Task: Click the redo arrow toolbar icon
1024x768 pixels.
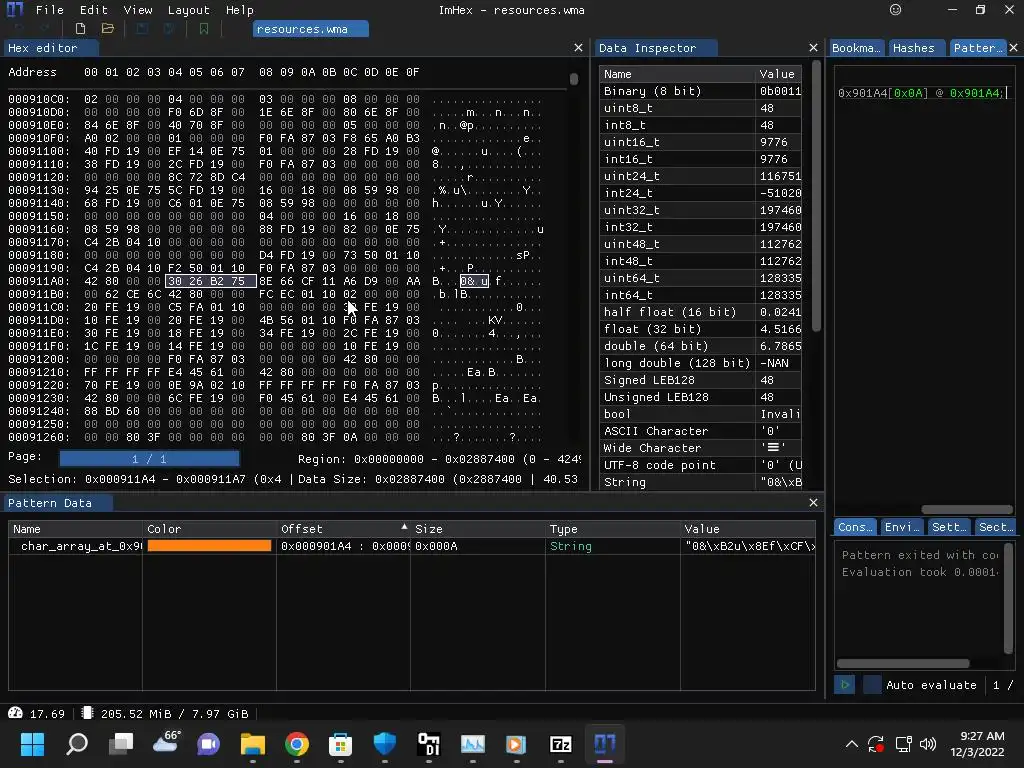Action: pos(44,29)
